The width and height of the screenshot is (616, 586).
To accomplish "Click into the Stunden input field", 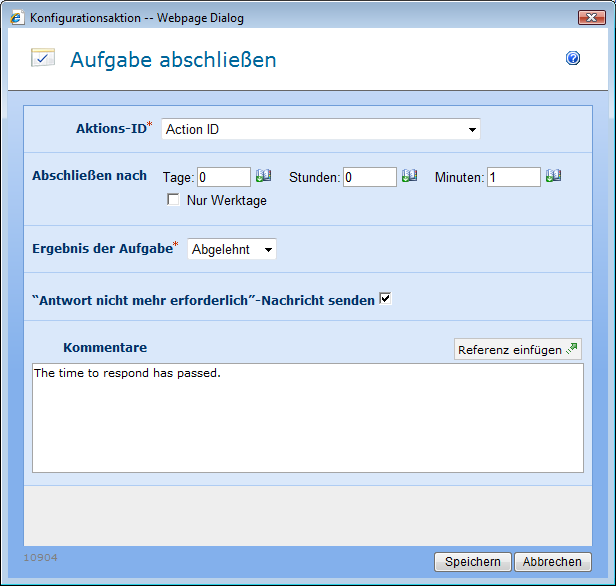I will [370, 177].
